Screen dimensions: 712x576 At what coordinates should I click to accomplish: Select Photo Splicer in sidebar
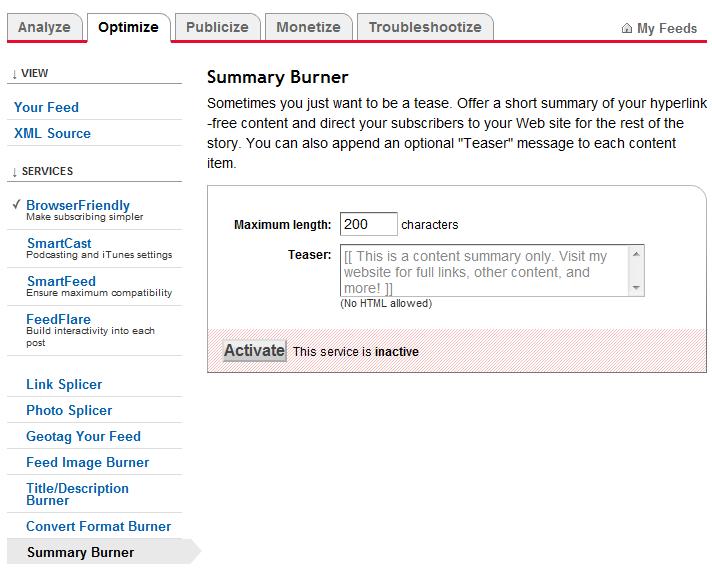click(x=69, y=410)
